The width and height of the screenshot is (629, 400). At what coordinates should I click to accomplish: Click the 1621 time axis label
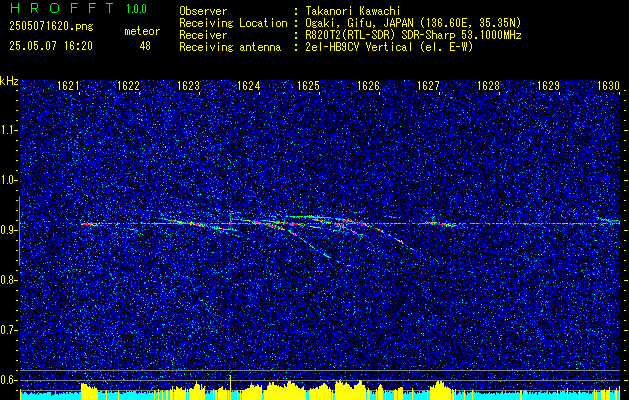point(68,86)
